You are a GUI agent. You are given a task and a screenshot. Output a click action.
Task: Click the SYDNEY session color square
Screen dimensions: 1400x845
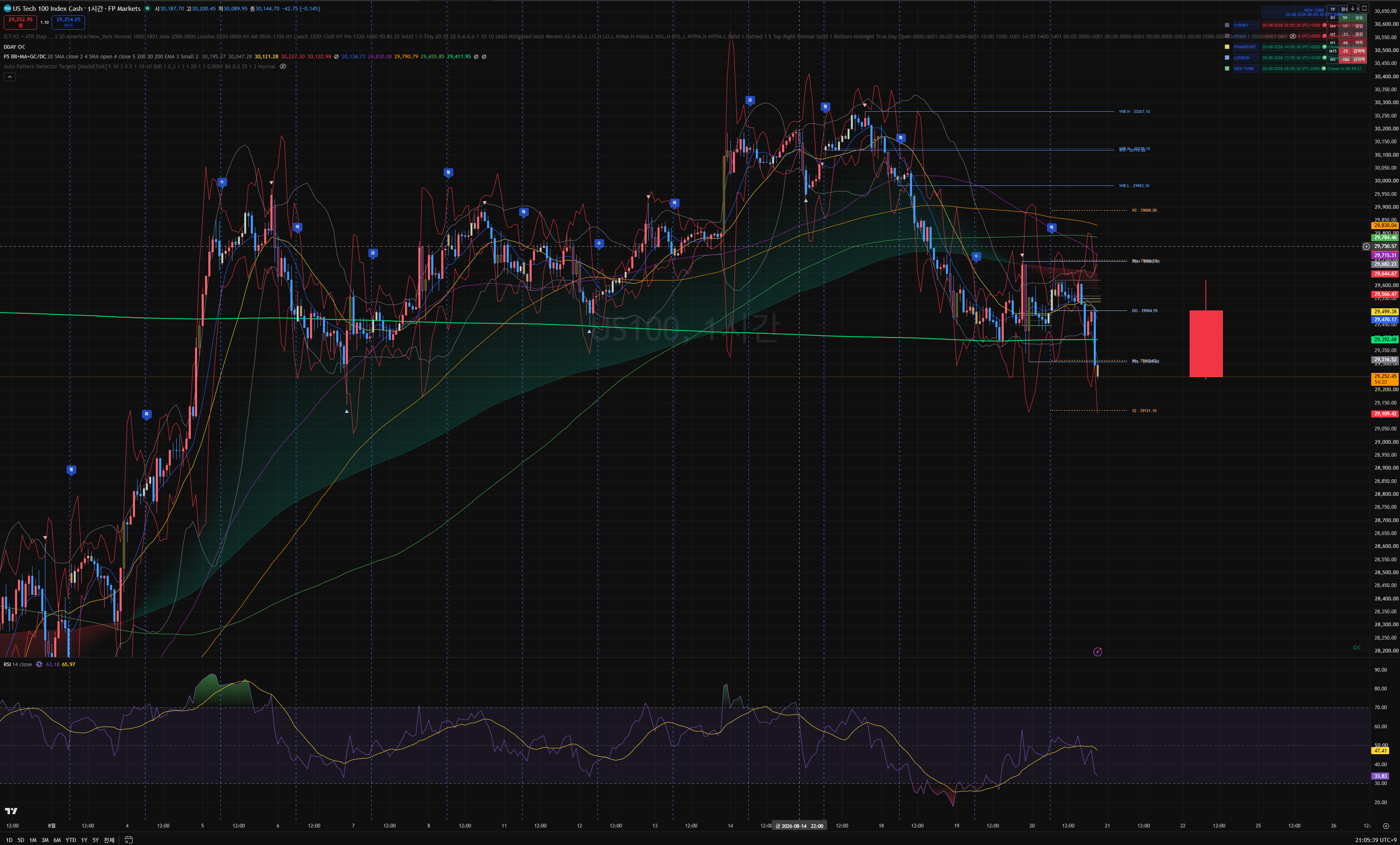(1227, 25)
